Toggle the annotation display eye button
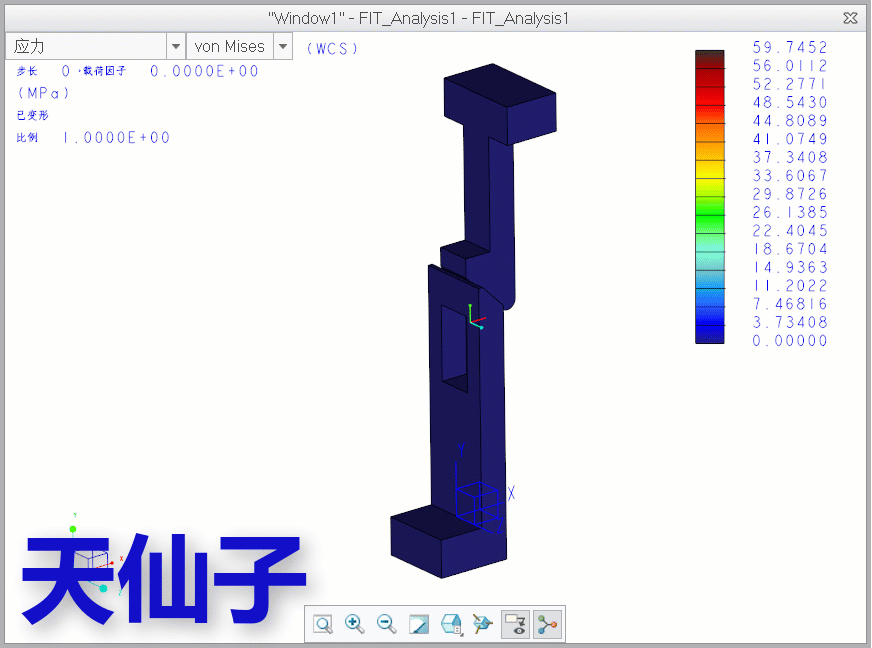This screenshot has height=648, width=872. (516, 625)
